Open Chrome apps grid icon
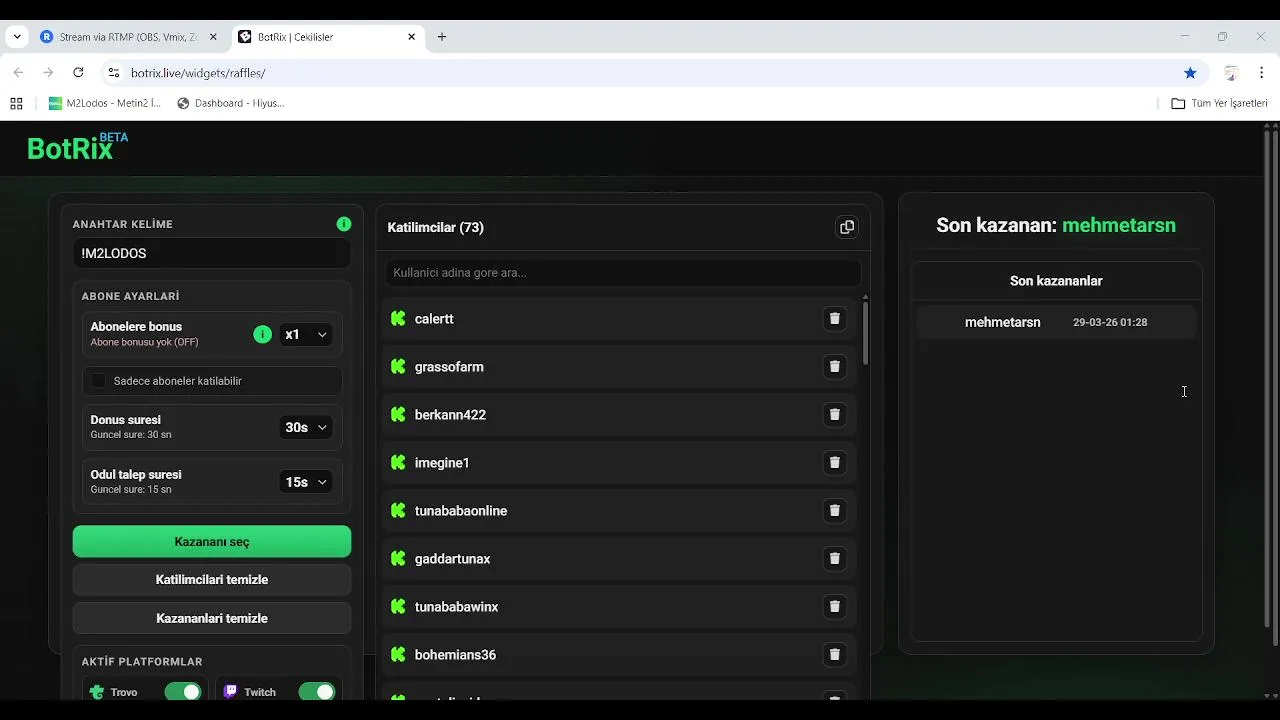 pyautogui.click(x=16, y=103)
